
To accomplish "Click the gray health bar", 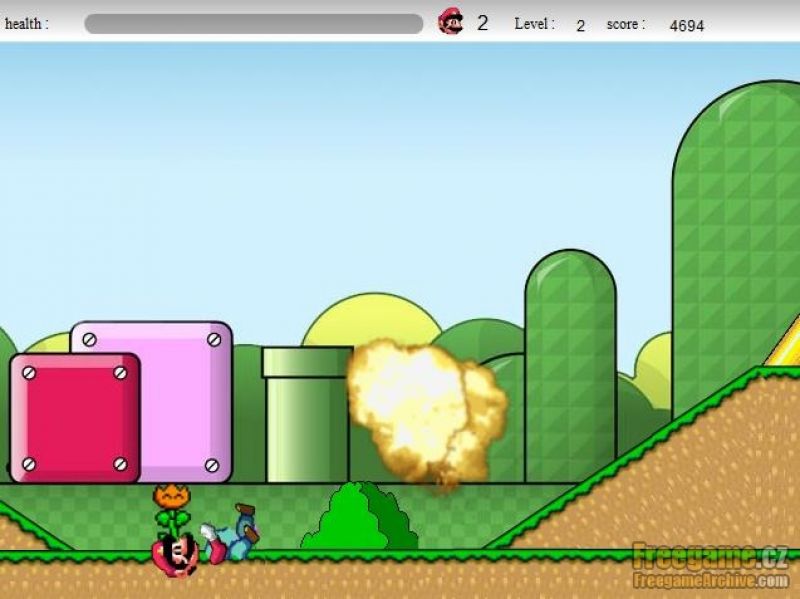I will (x=254, y=24).
